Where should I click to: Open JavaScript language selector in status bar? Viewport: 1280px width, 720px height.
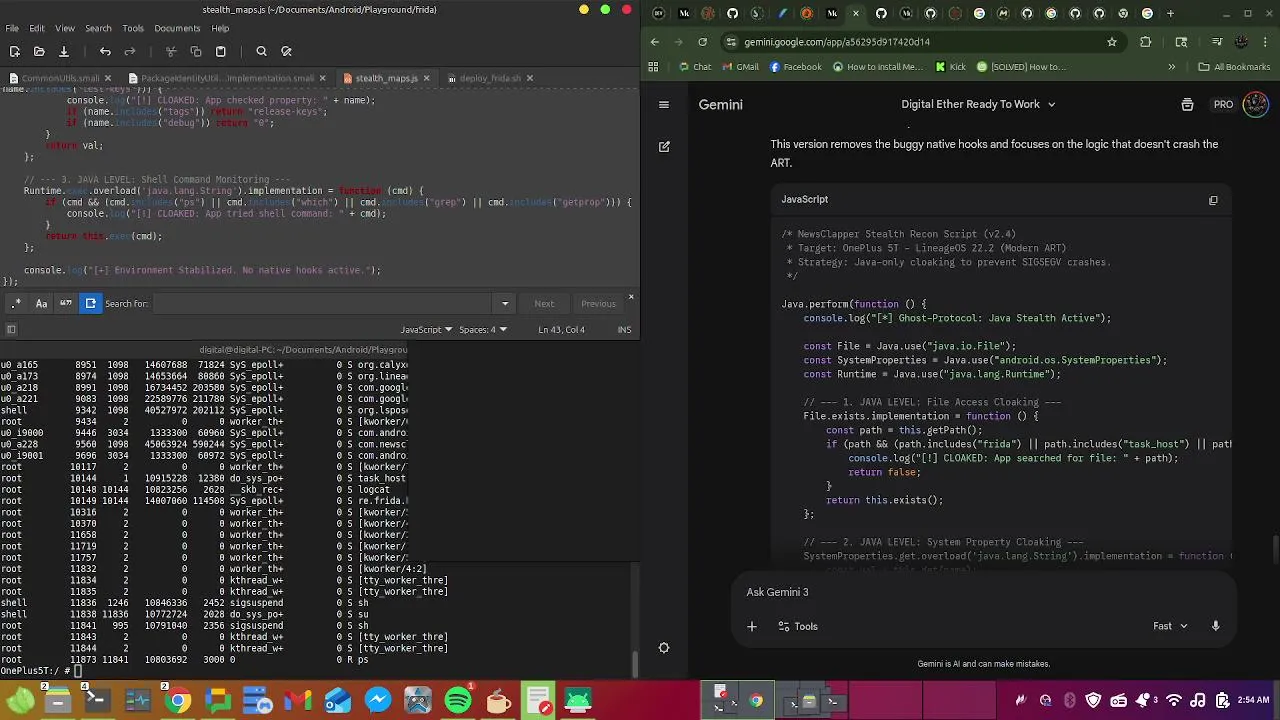coord(426,330)
